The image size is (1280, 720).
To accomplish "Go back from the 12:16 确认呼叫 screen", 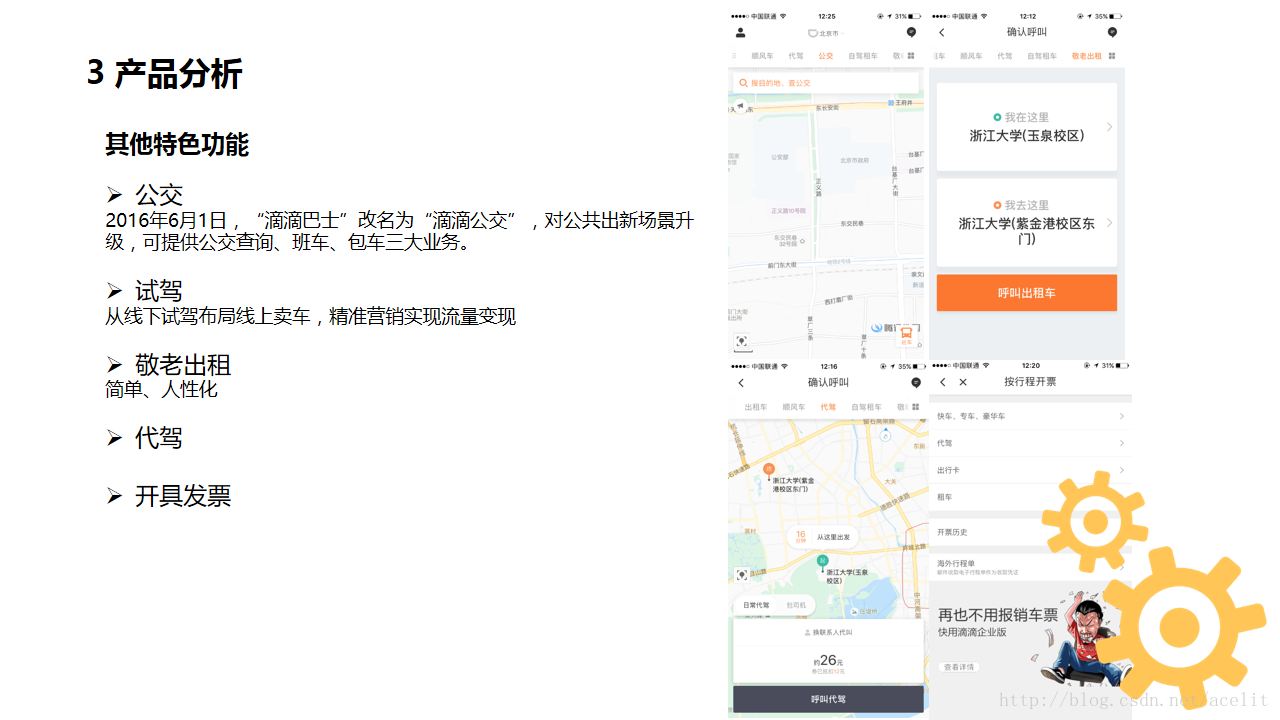I will (x=741, y=383).
